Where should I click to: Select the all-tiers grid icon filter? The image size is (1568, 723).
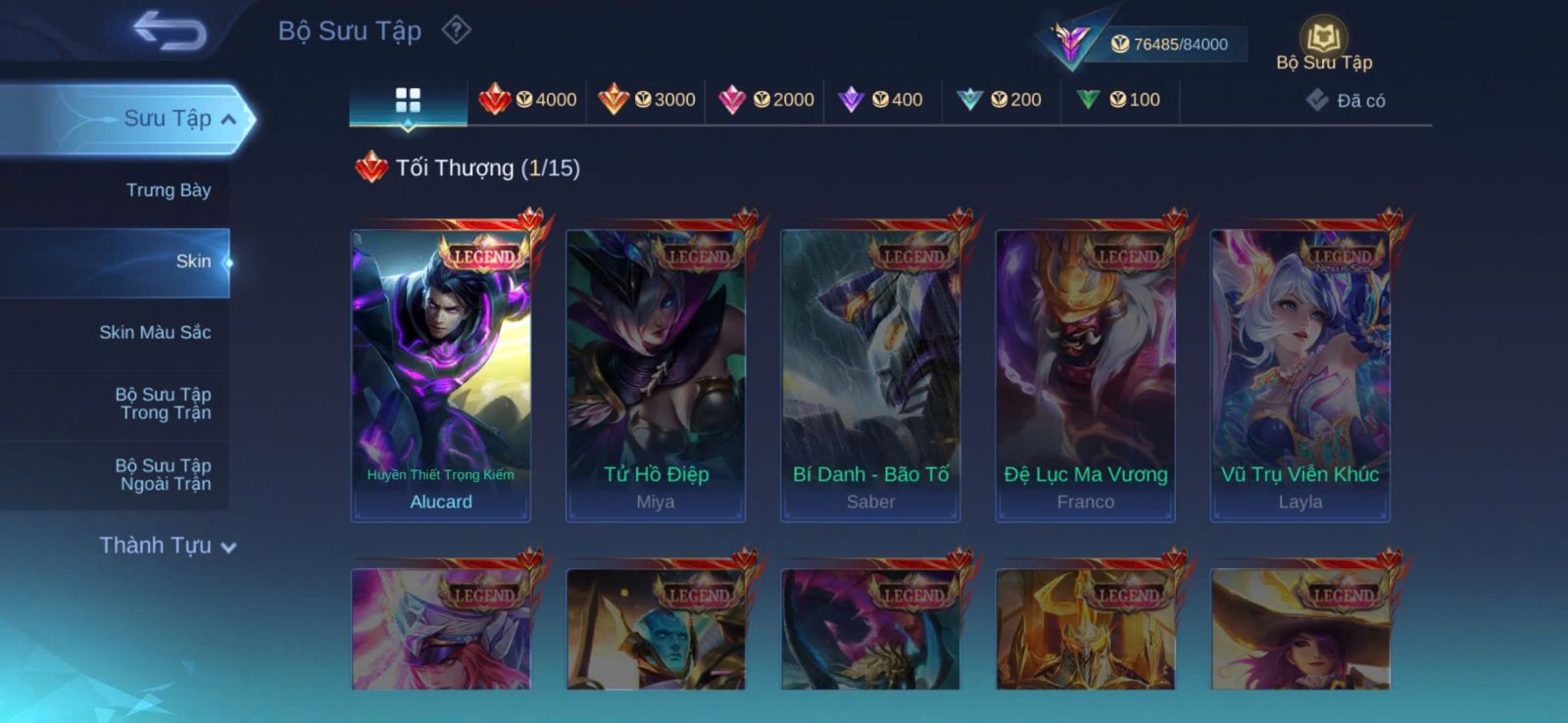coord(408,100)
